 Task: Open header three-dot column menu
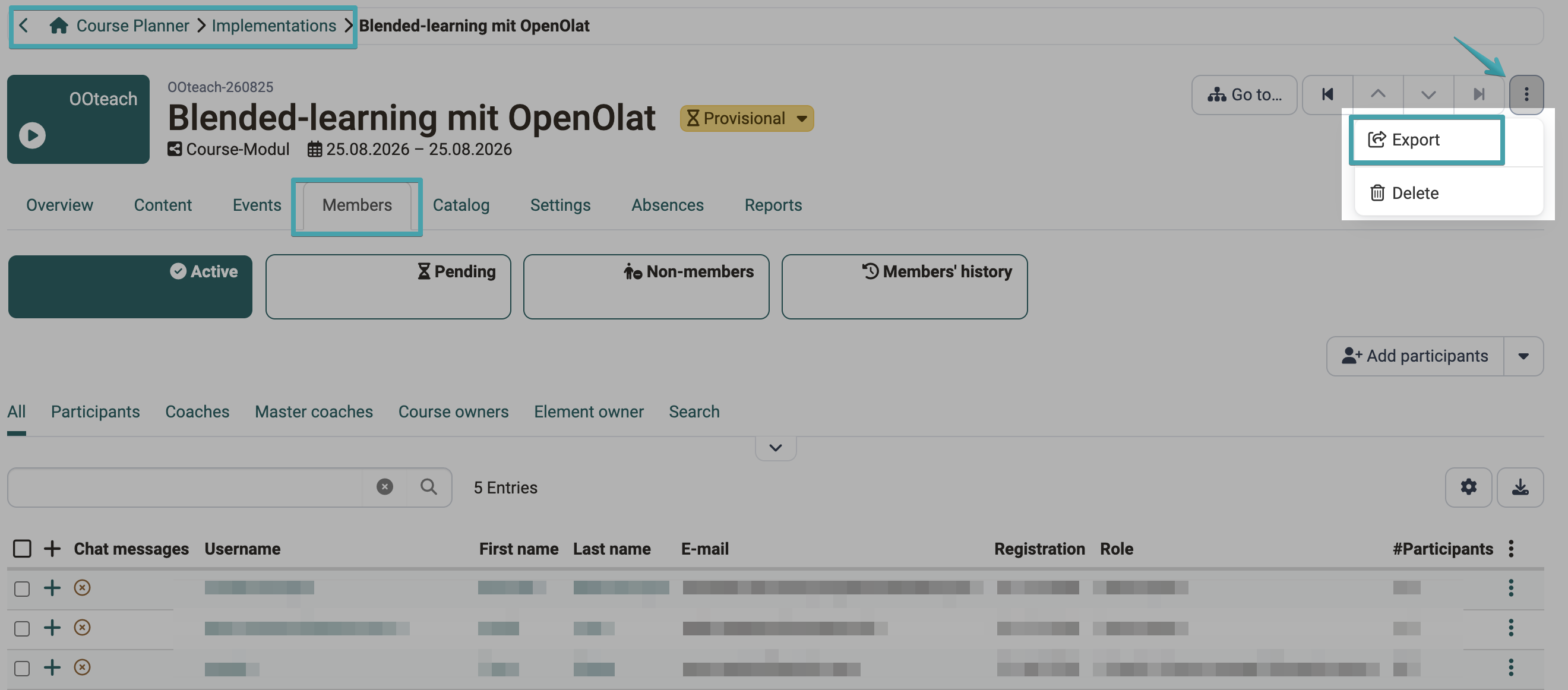click(1511, 549)
